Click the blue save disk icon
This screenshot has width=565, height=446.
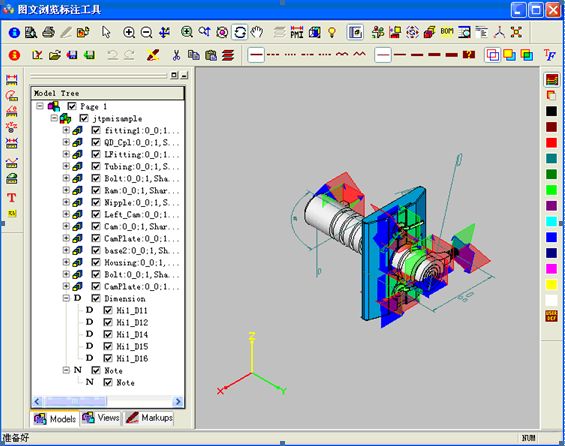coord(72,55)
